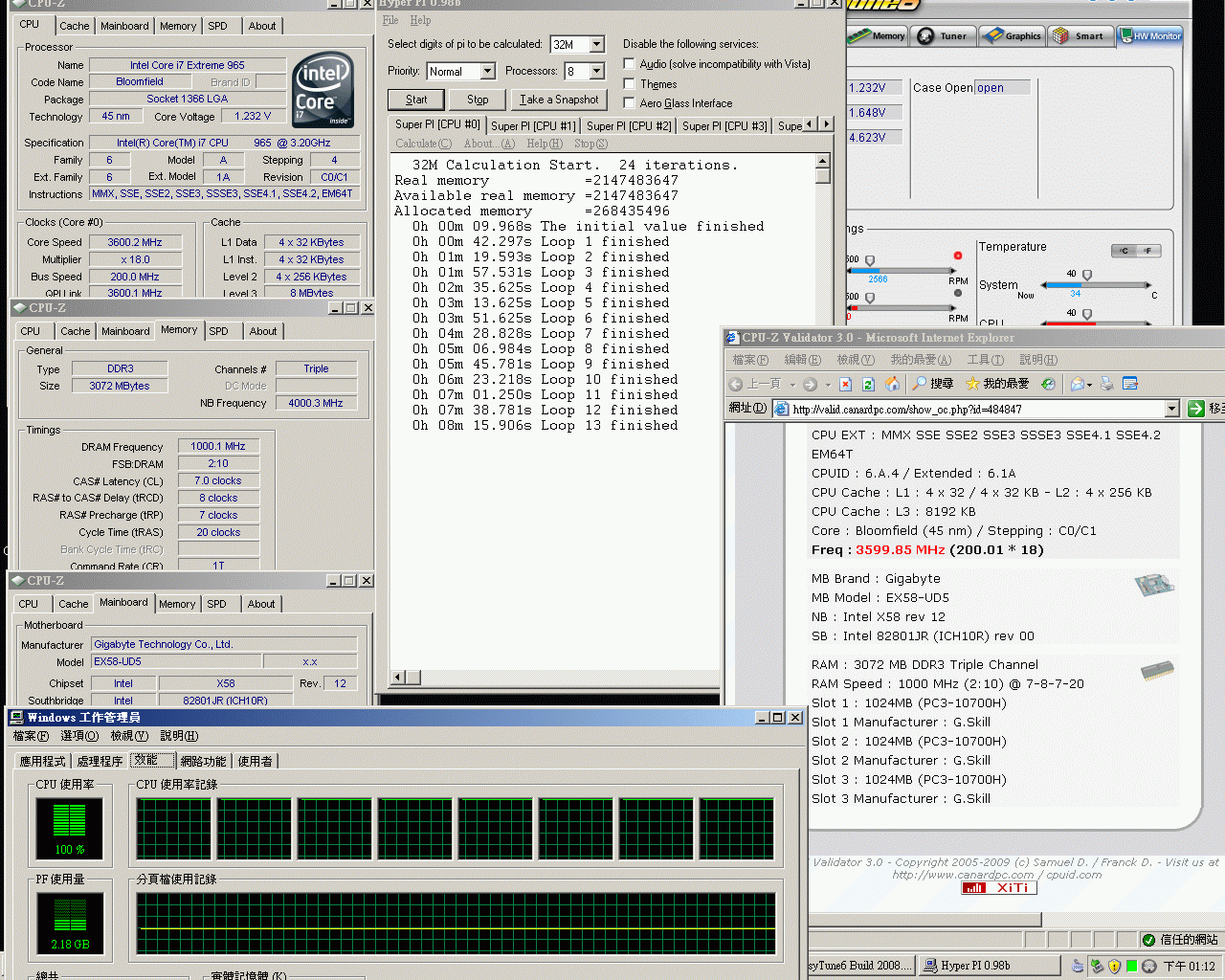Screen dimensions: 1225x980
Task: Click EasyTune6 Build taskbar button
Action: [861, 966]
